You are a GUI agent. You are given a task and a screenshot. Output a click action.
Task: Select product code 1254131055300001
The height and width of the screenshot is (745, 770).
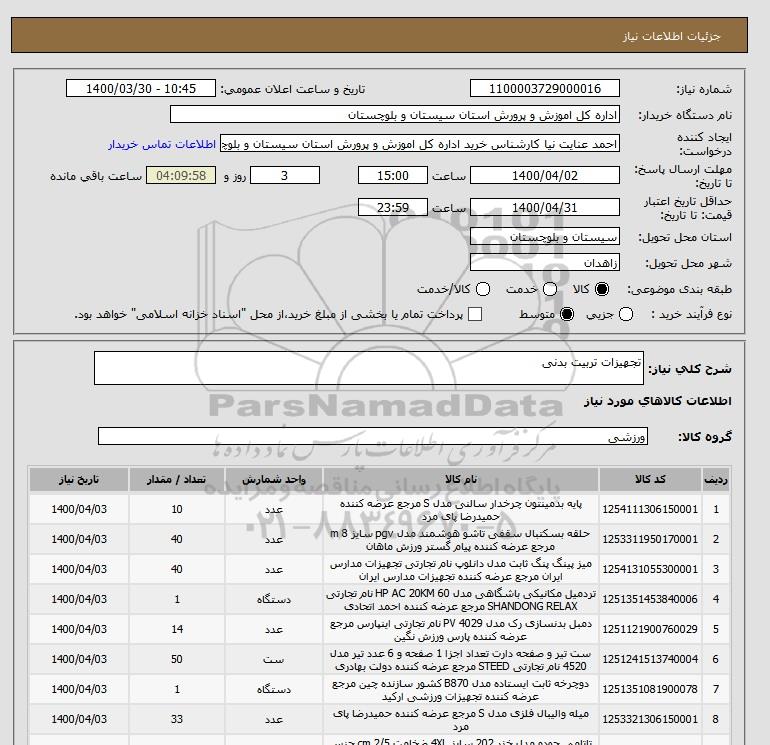tap(650, 569)
